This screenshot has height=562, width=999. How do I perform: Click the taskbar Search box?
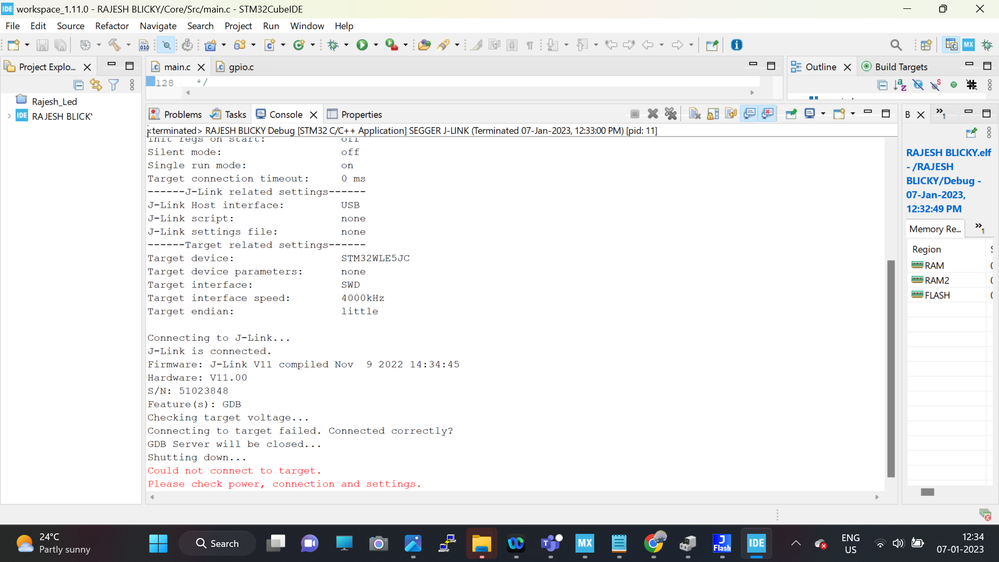tap(218, 544)
